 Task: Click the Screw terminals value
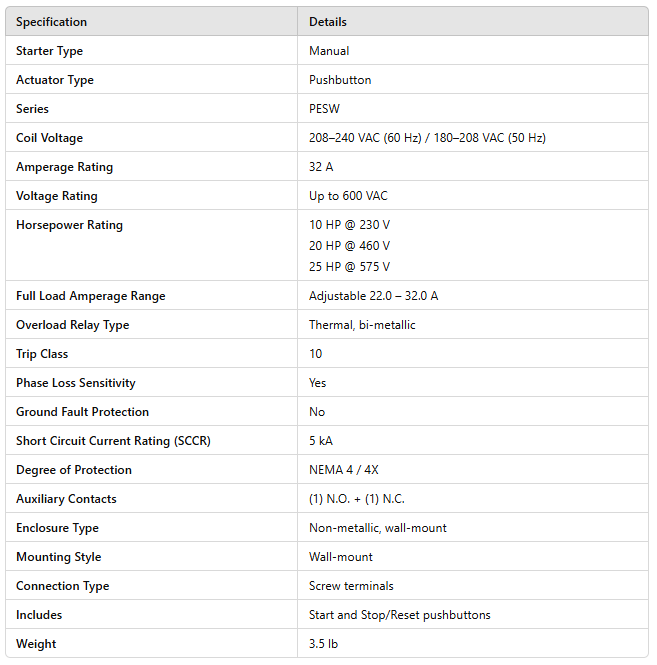pos(351,586)
